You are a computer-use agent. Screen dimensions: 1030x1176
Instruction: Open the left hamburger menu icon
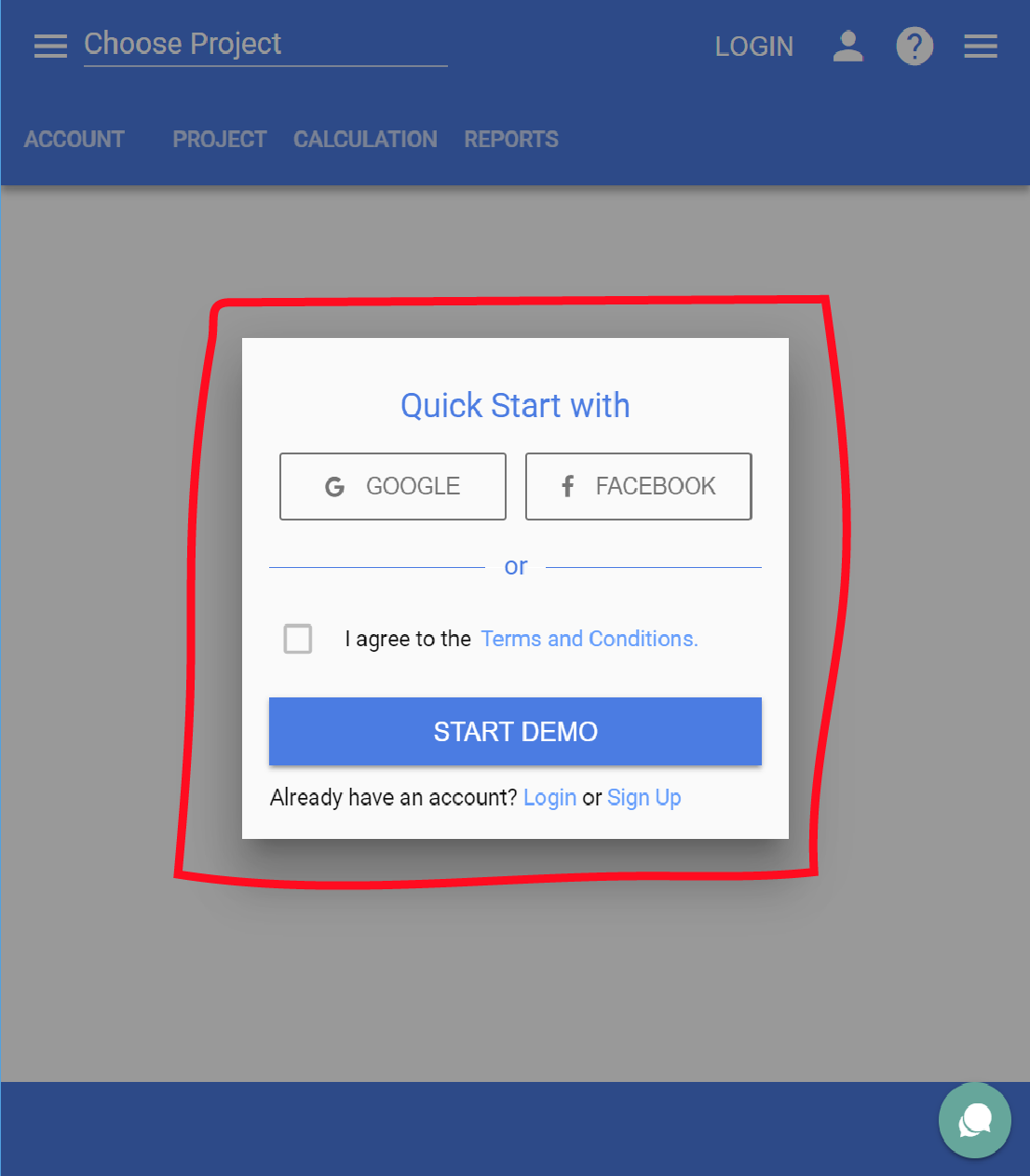coord(50,46)
